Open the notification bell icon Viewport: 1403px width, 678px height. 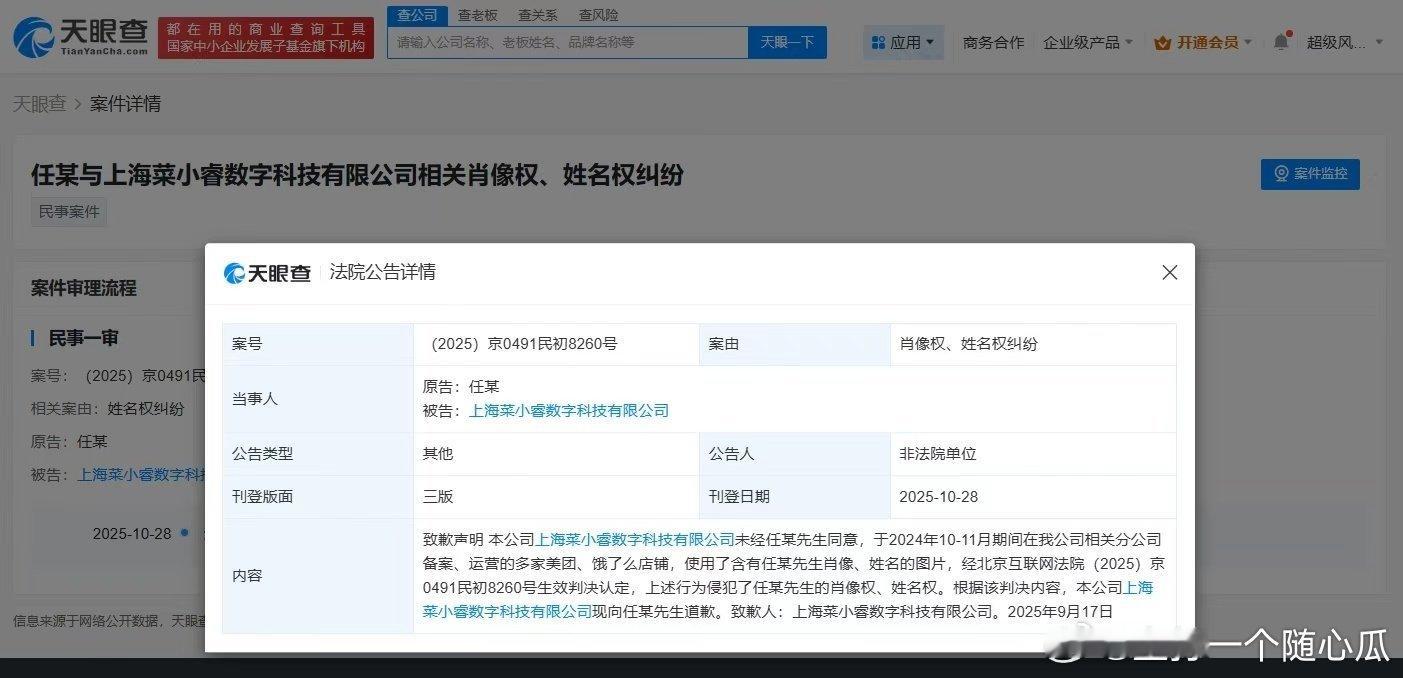(x=1281, y=42)
